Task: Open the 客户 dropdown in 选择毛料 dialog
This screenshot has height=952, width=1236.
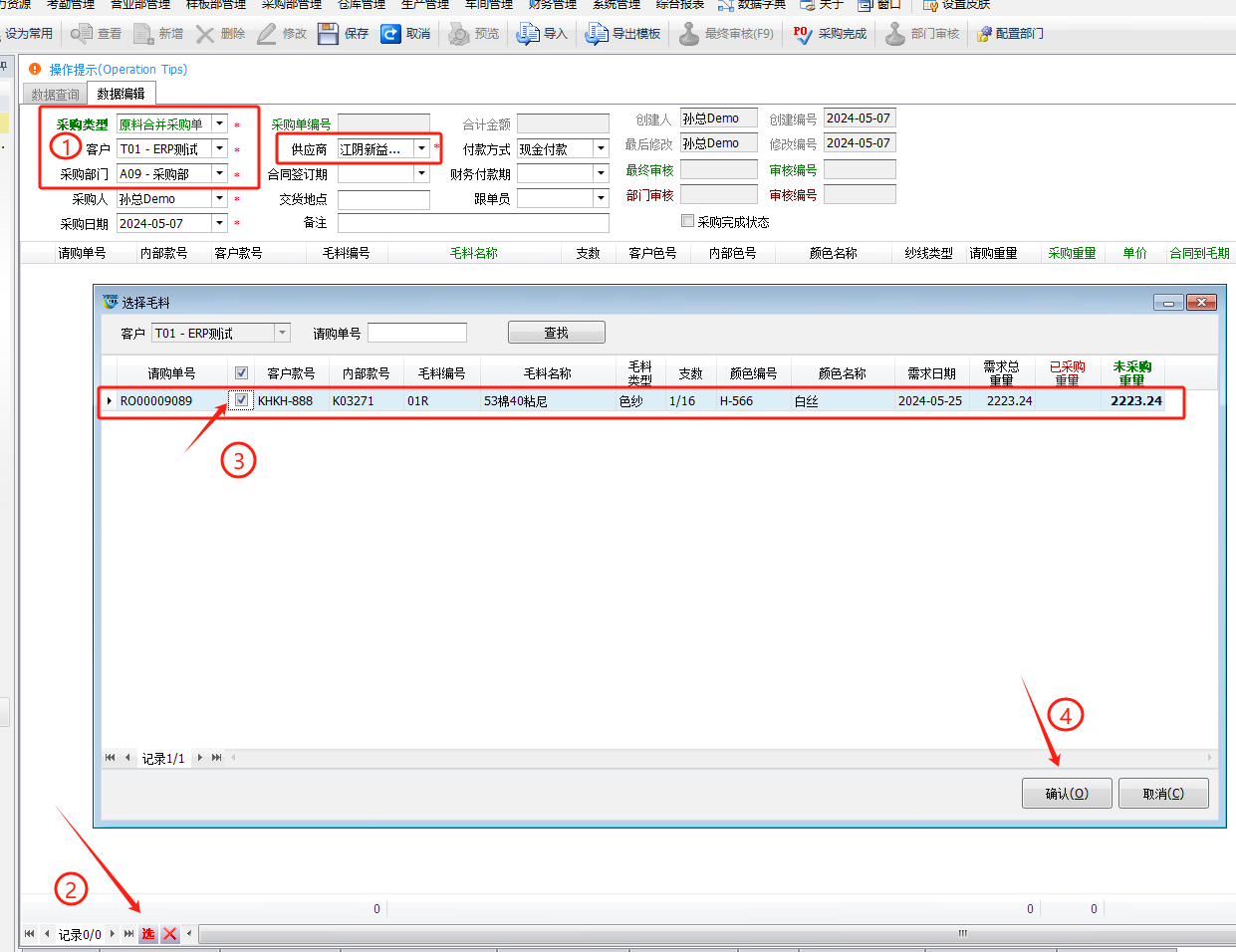Action: pos(283,333)
